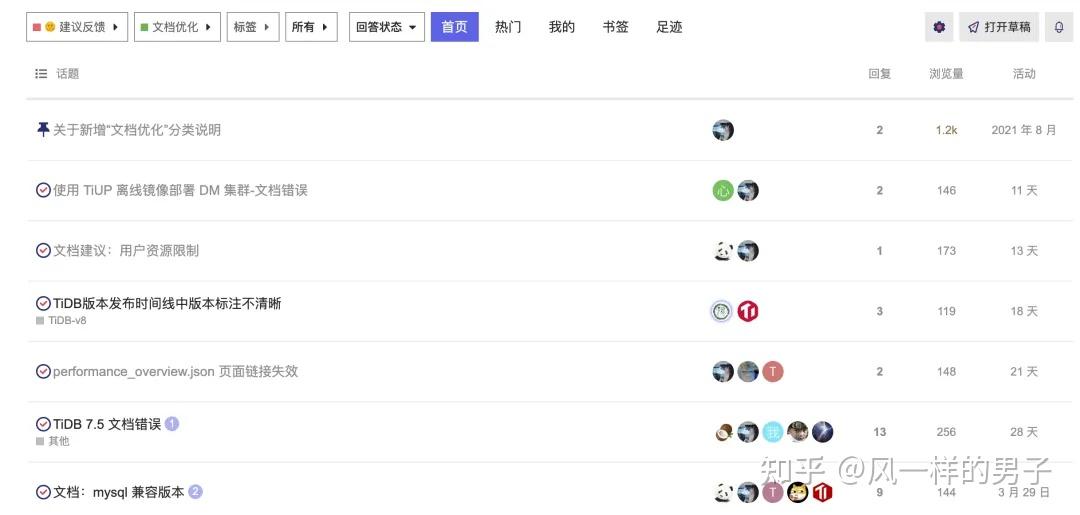Click green avatar on TiUP topic row
Screen dimensions: 1080x515
(x=723, y=190)
